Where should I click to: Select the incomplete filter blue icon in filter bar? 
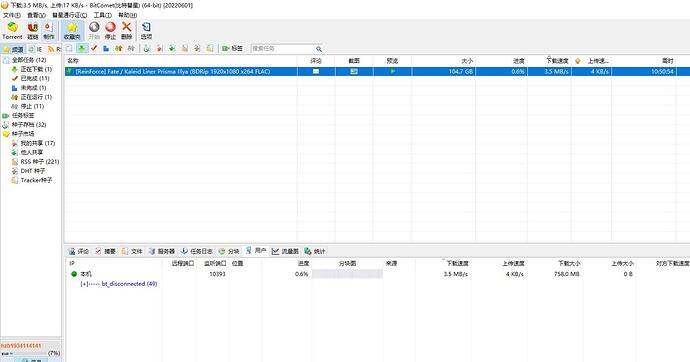click(x=106, y=48)
